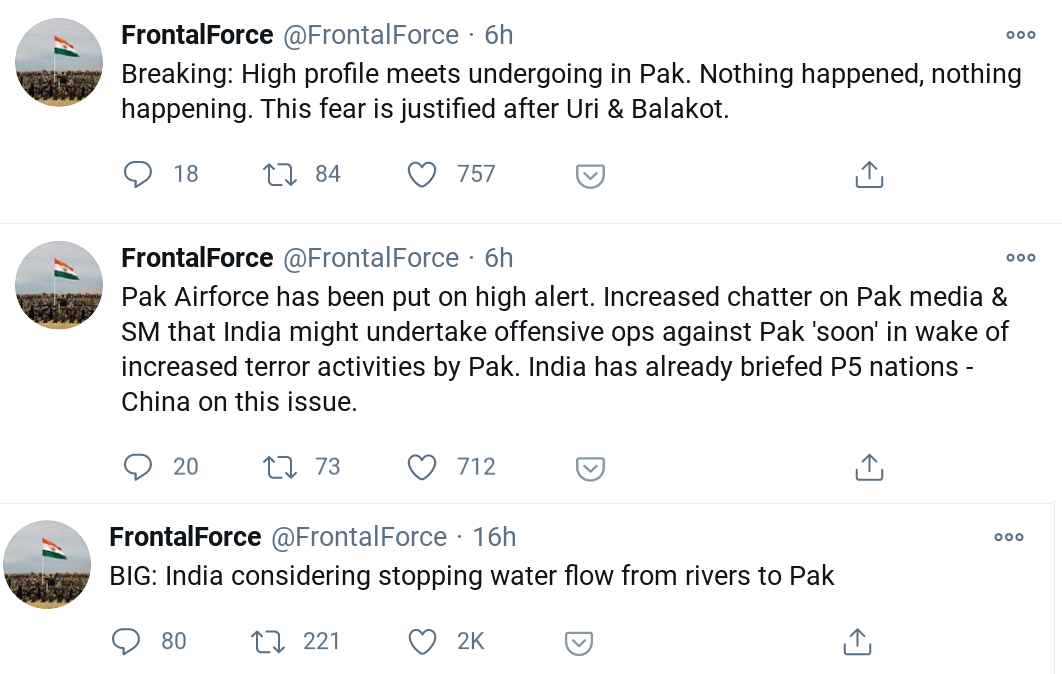Open more options on water flow tweet
Screen dimensions: 1062x674
[1008, 537]
